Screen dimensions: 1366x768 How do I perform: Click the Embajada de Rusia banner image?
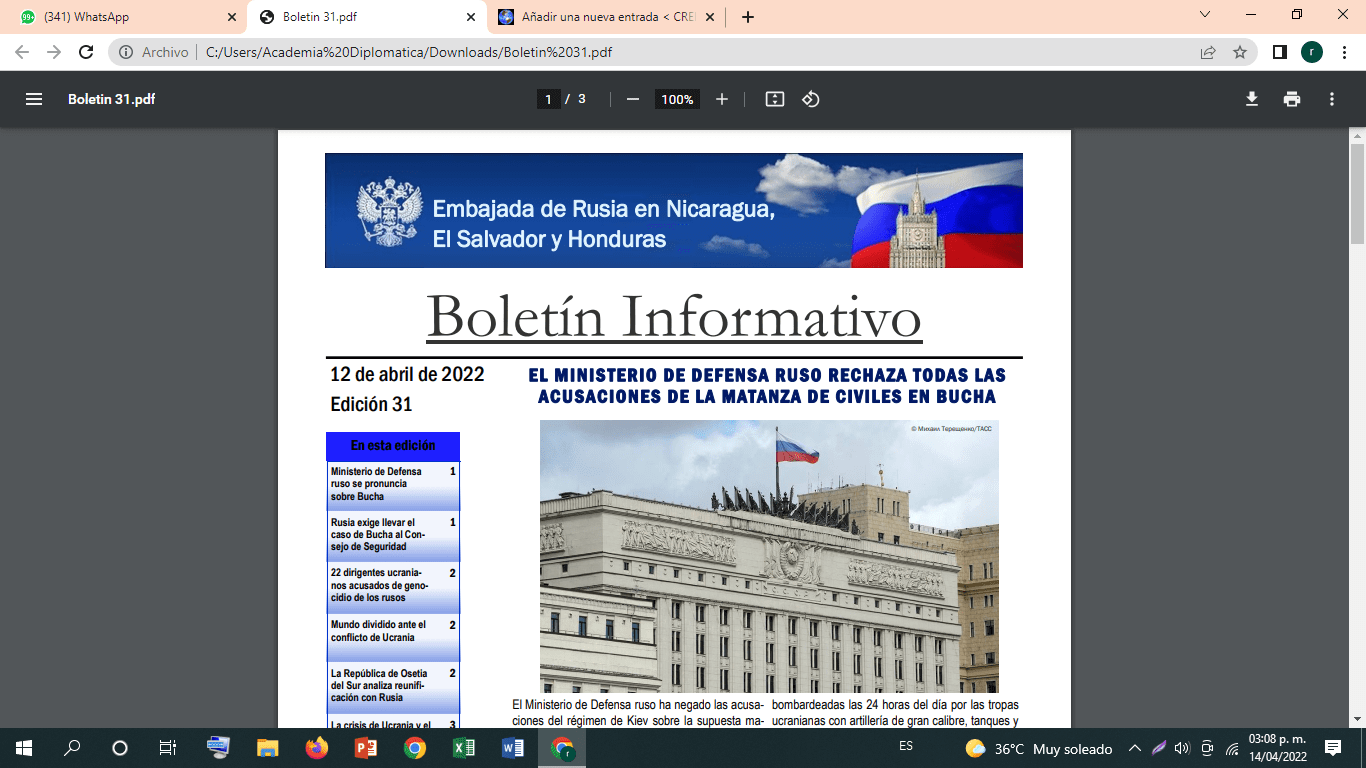pyautogui.click(x=674, y=210)
